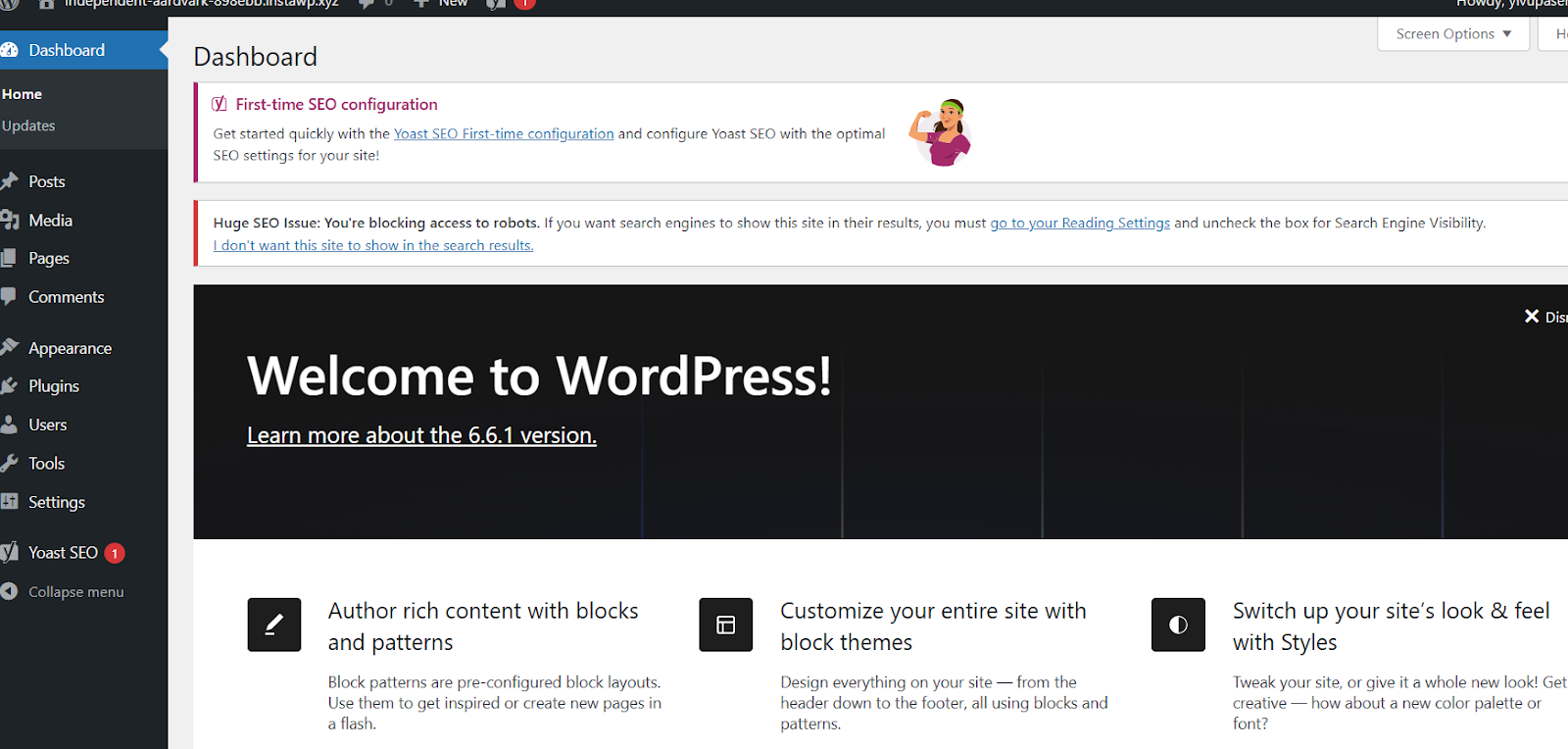1568x749 pixels.
Task: Click the Settings sliders icon
Action: [9, 501]
